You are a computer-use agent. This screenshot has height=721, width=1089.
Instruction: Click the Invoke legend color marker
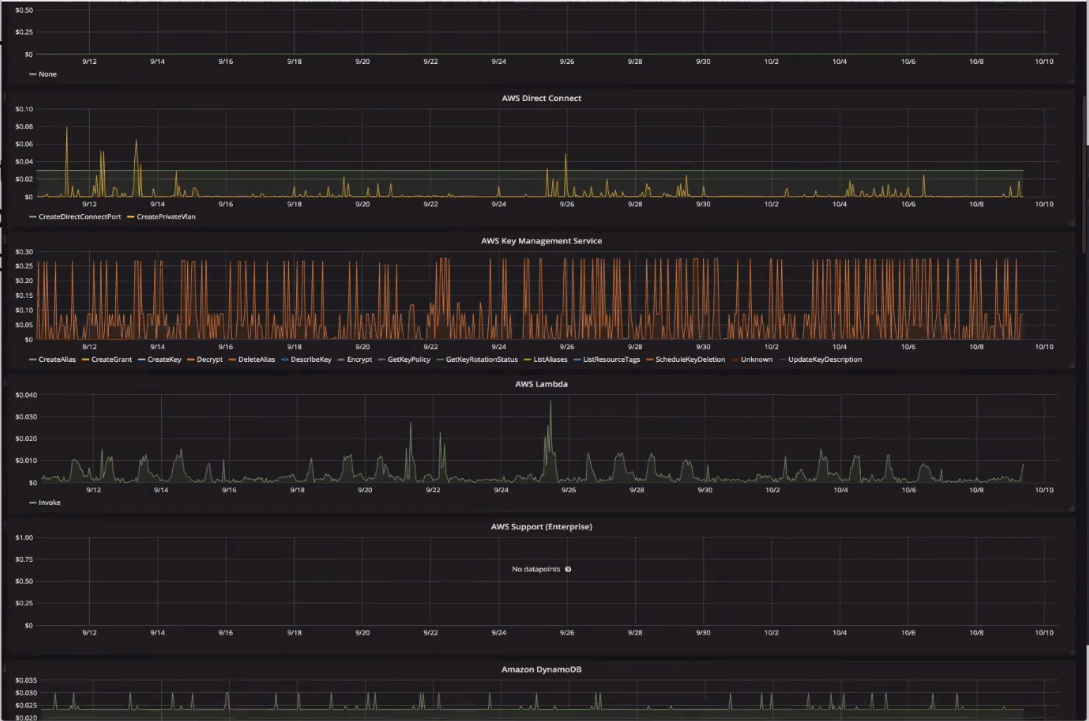pos(32,502)
